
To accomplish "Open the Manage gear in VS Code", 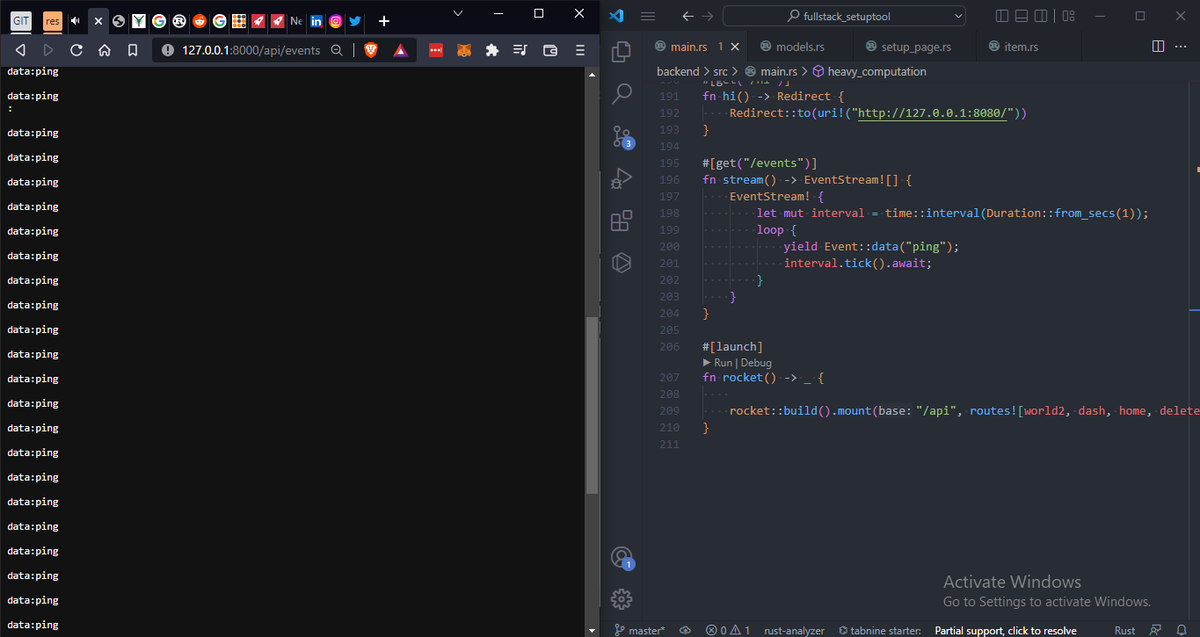I will [x=621, y=599].
